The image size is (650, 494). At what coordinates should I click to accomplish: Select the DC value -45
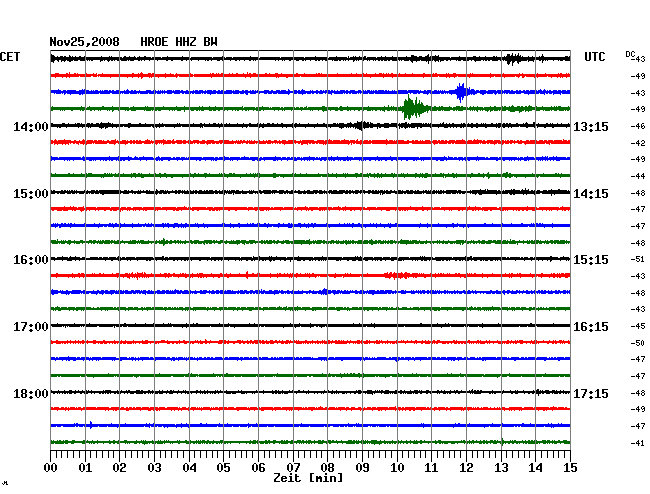[638, 326]
